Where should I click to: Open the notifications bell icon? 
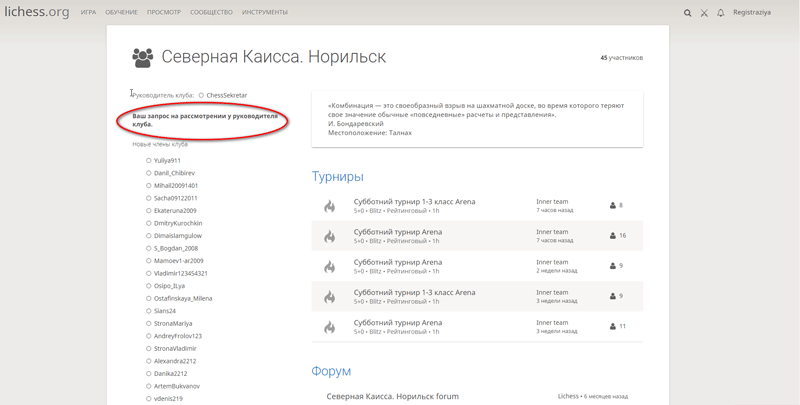720,13
